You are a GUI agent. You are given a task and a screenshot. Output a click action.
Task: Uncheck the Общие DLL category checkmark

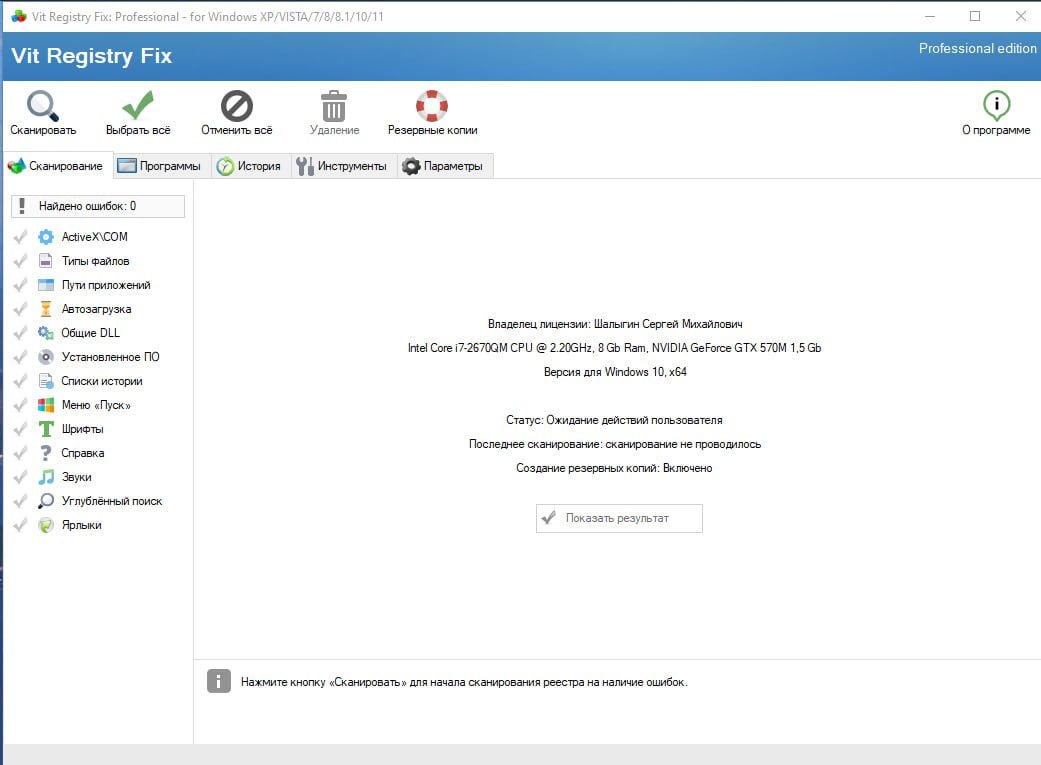[x=19, y=333]
